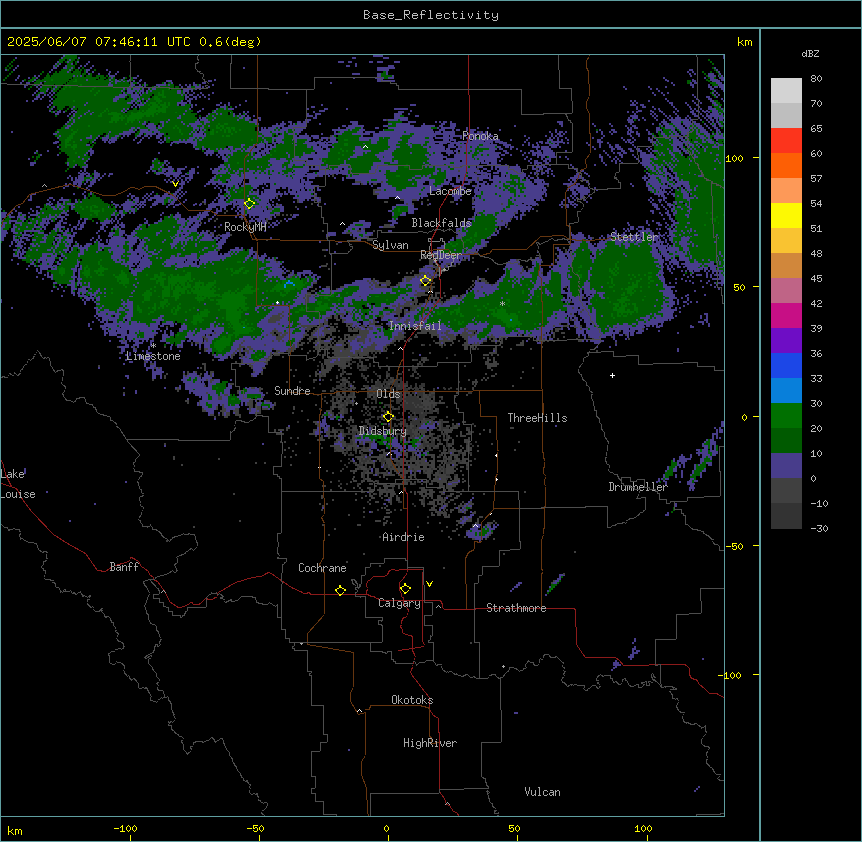This screenshot has height=842, width=862.
Task: Click the white plus marker north of Drumheller
Action: [612, 375]
